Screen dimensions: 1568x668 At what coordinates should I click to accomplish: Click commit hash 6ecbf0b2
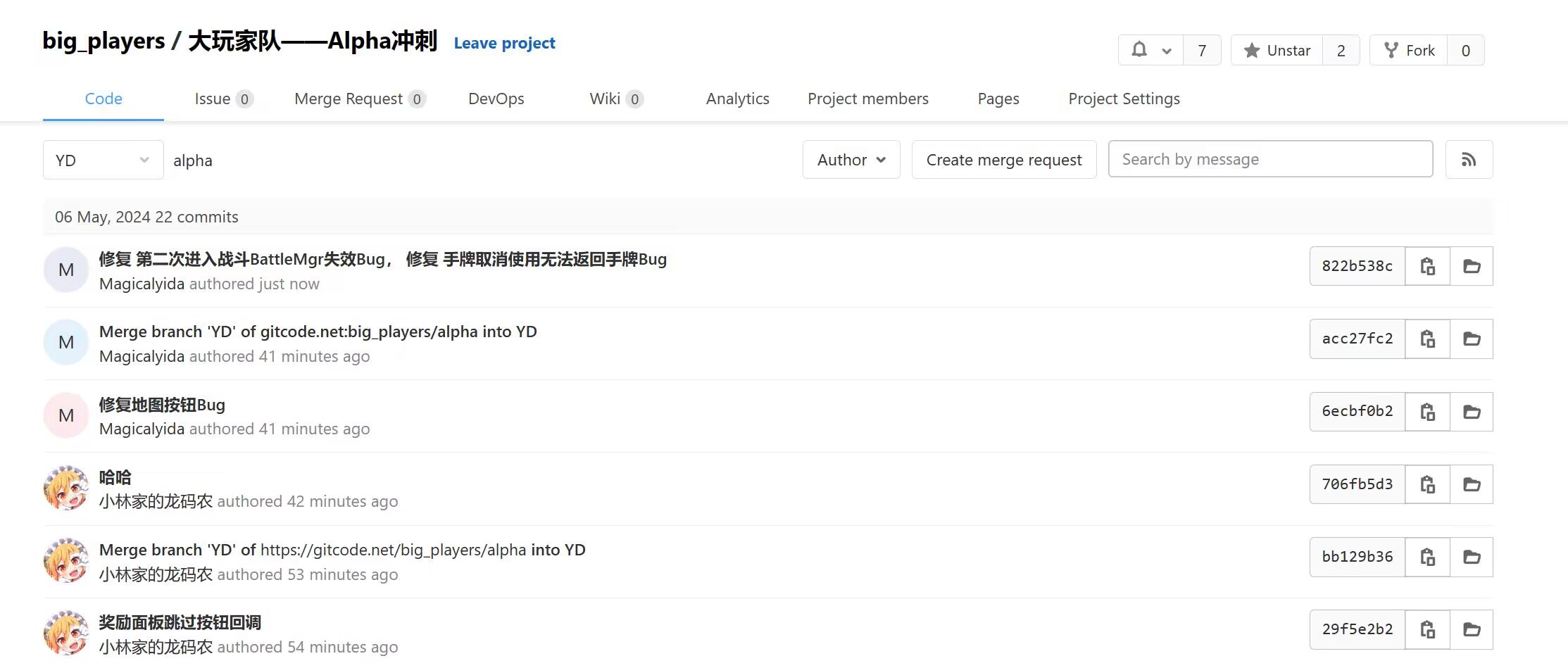click(1357, 412)
